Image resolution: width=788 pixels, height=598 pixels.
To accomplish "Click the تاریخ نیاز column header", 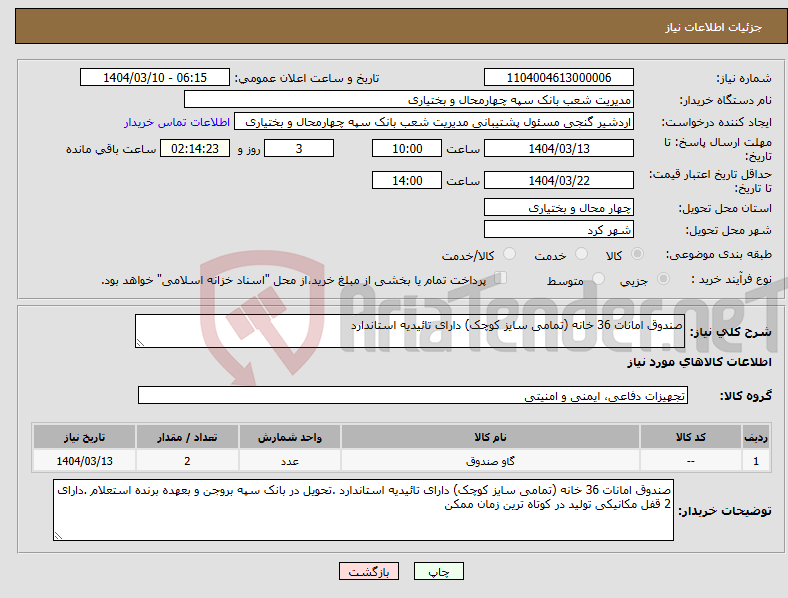I will 84,437.
